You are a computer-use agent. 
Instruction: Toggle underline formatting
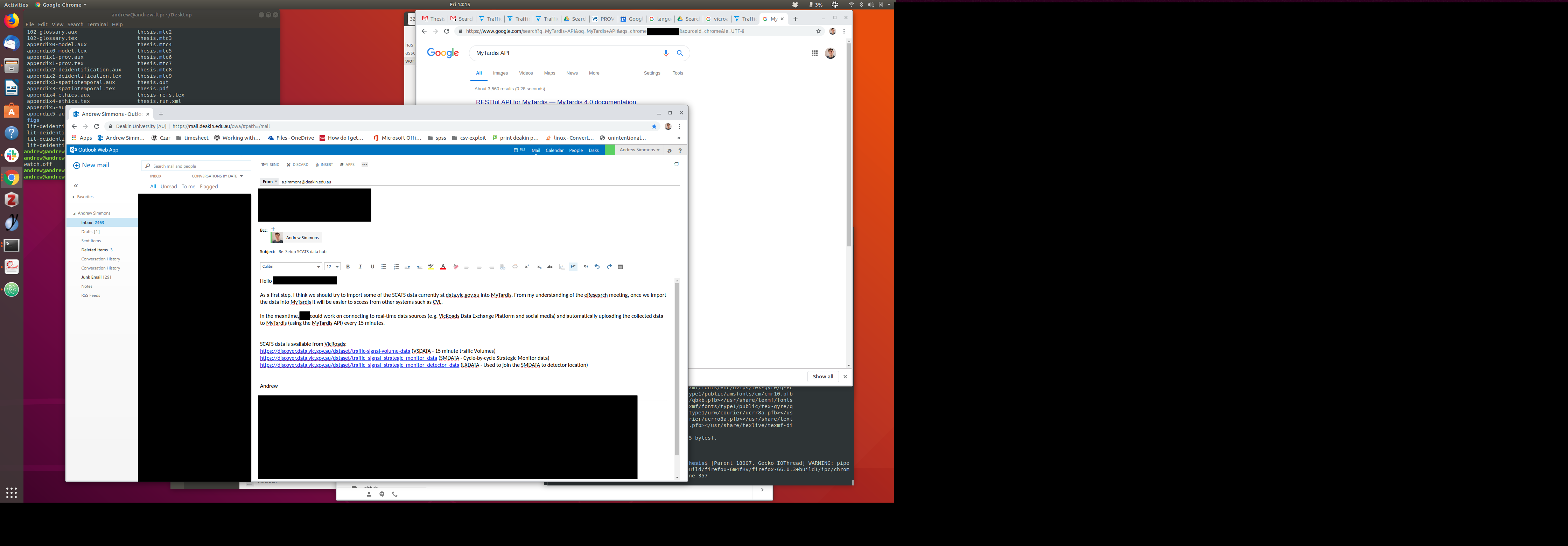click(372, 267)
